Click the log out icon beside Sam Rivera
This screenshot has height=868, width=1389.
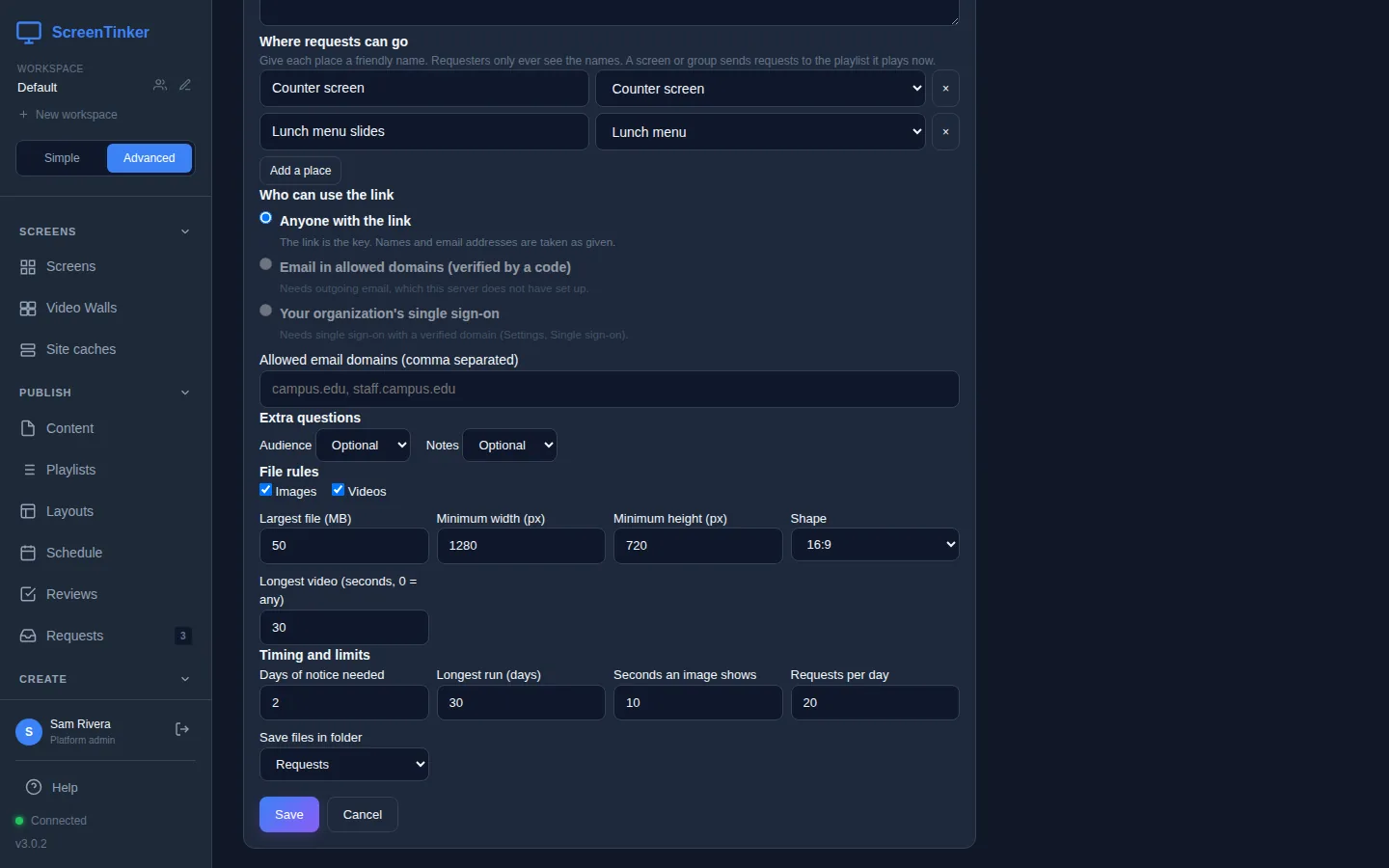[181, 730]
